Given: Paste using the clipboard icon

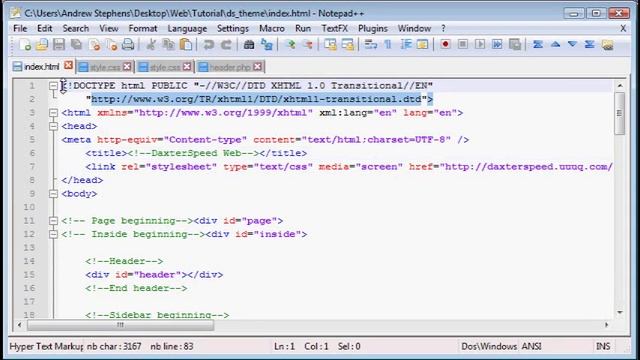Looking at the screenshot, I should click(186, 44).
